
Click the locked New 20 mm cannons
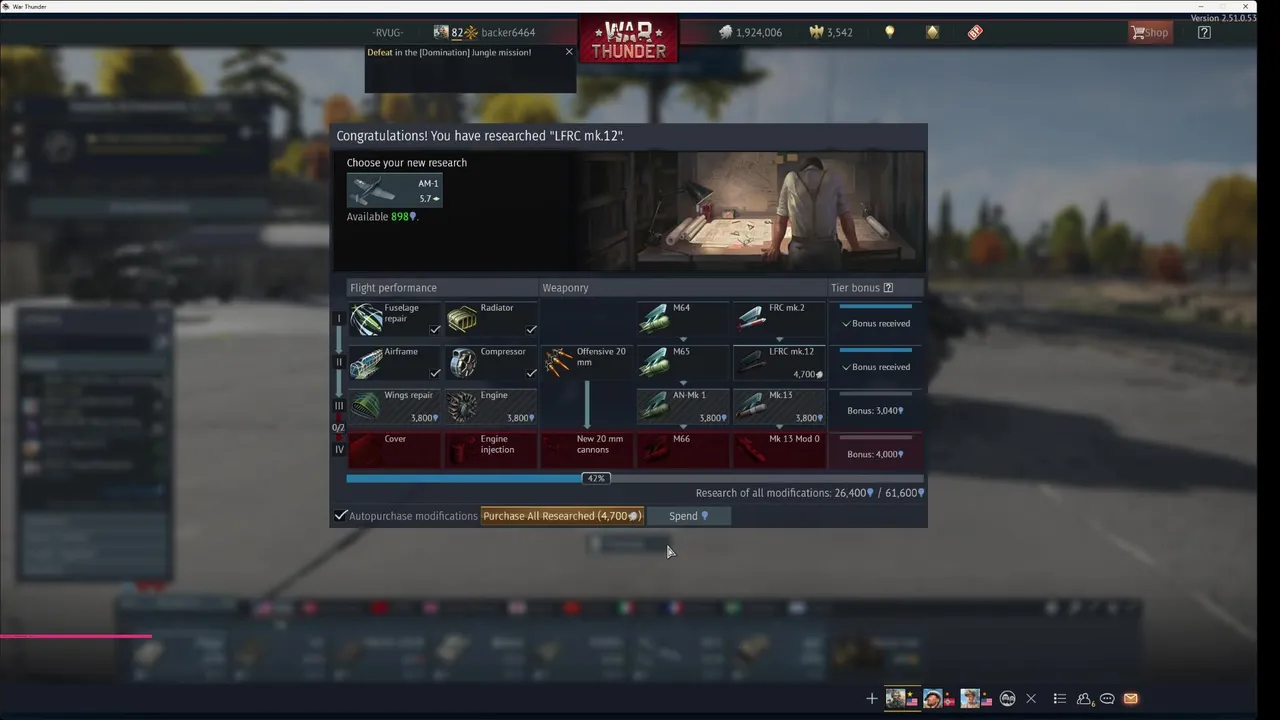point(587,450)
